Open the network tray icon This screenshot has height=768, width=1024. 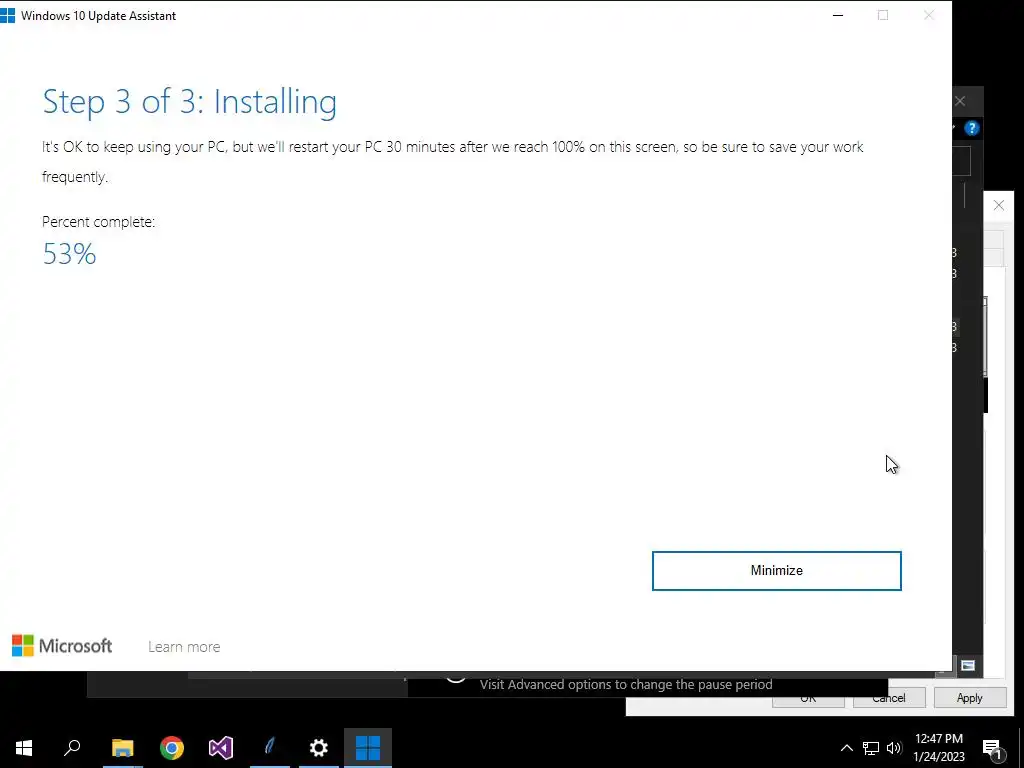pos(871,748)
